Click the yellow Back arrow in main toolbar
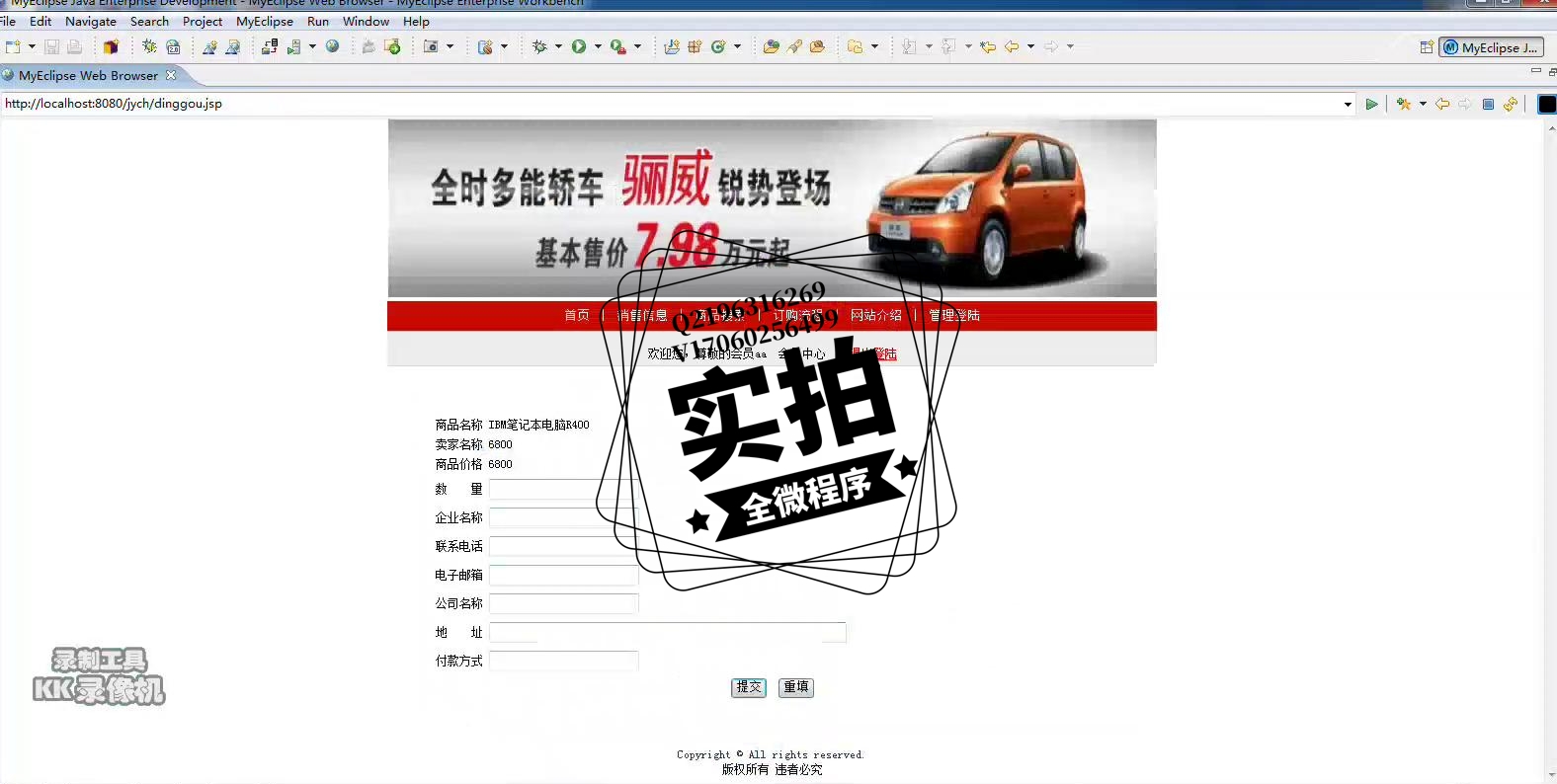Image resolution: width=1557 pixels, height=784 pixels. (1012, 46)
